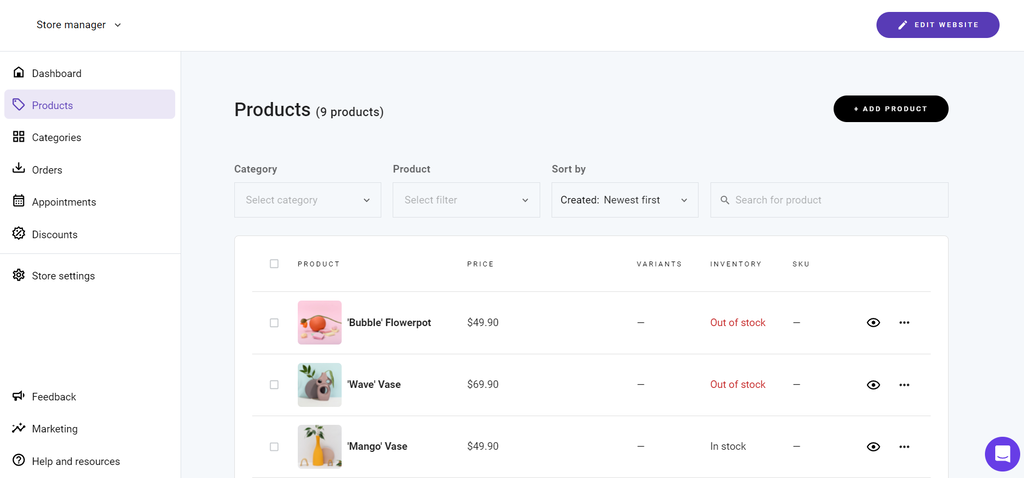The image size is (1024, 478).
Task: Go to Marketing in sidebar
Action: pos(54,429)
